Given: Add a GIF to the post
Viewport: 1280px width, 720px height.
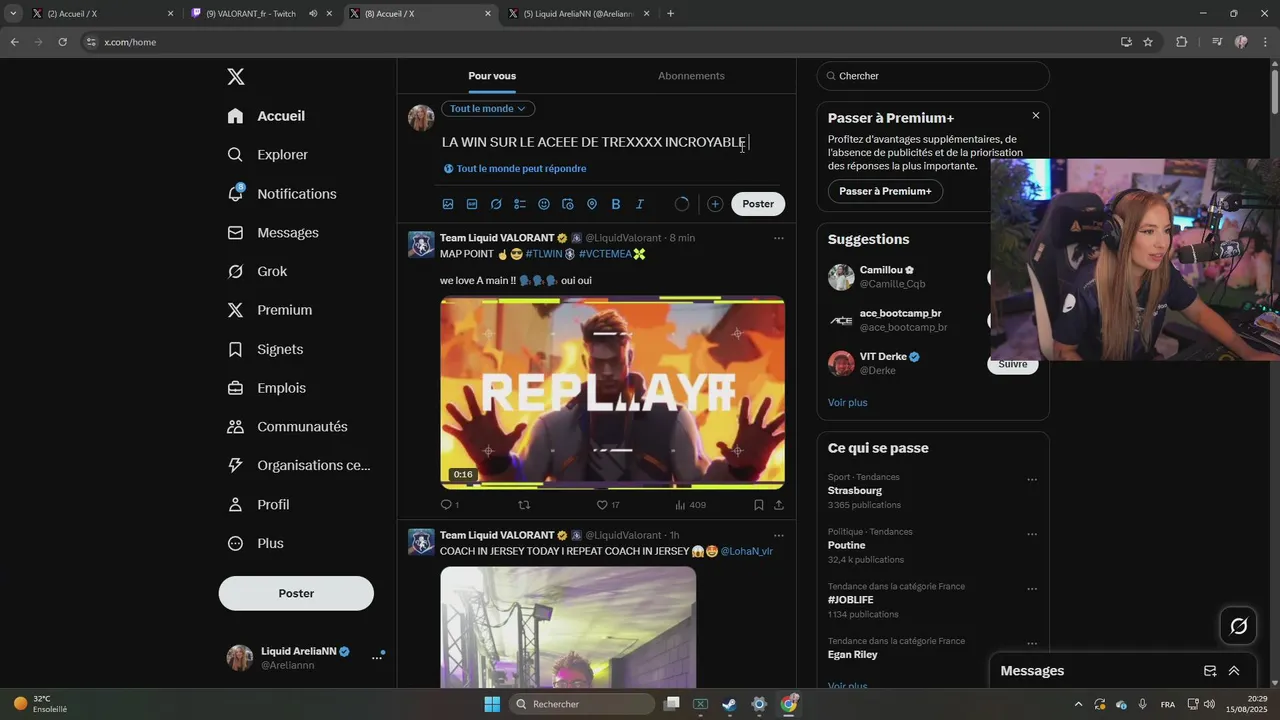Looking at the screenshot, I should 472,204.
